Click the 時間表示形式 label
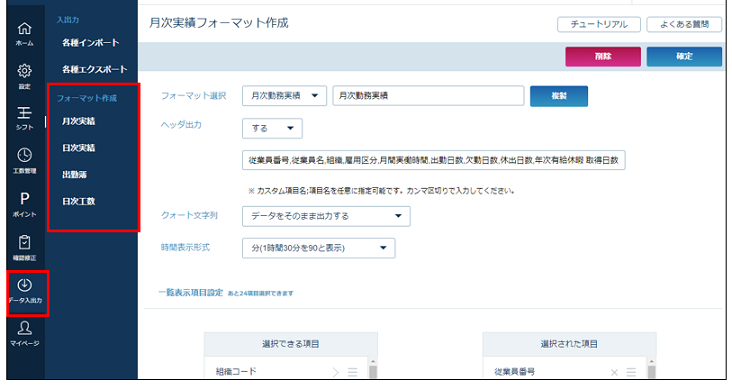Screen dimensions: 732x390 click(x=185, y=248)
